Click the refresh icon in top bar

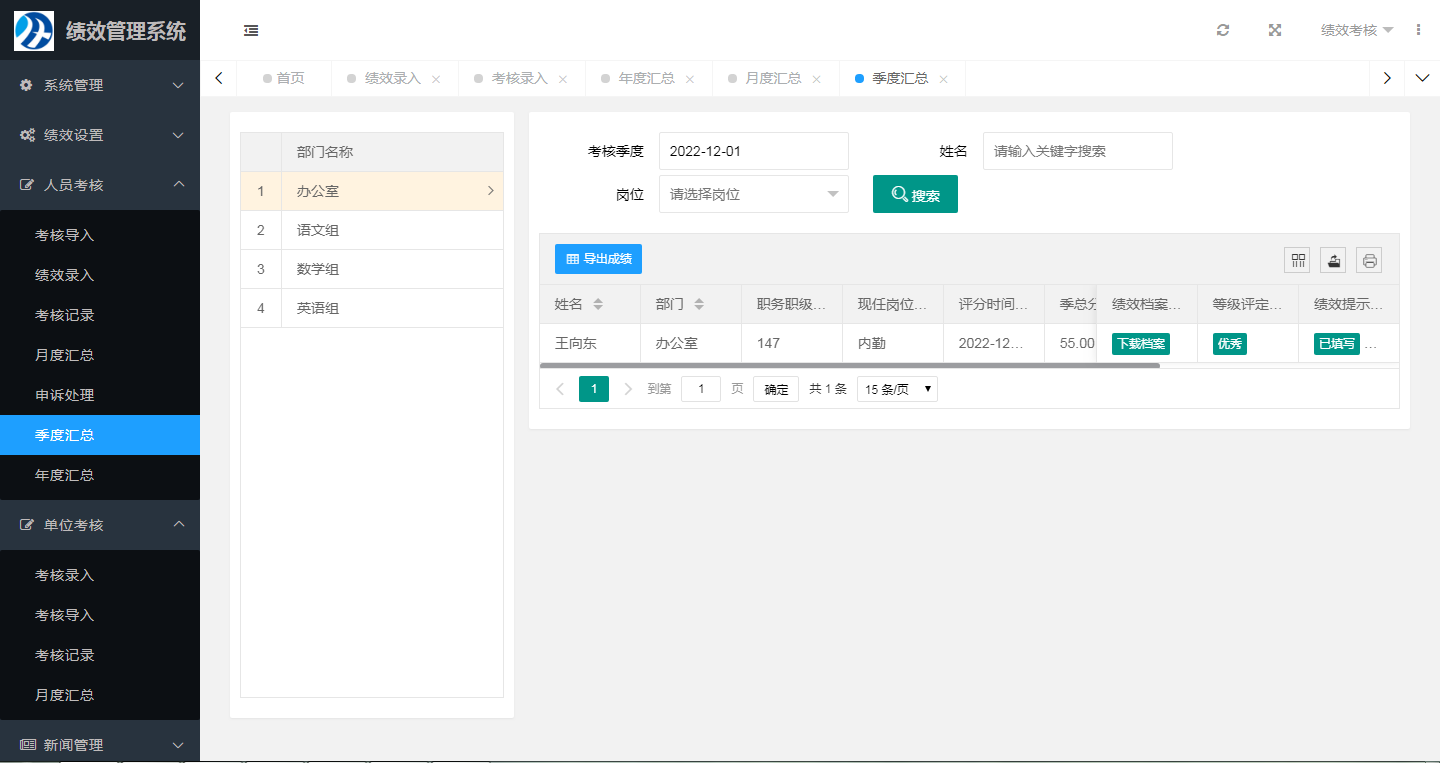1222,30
